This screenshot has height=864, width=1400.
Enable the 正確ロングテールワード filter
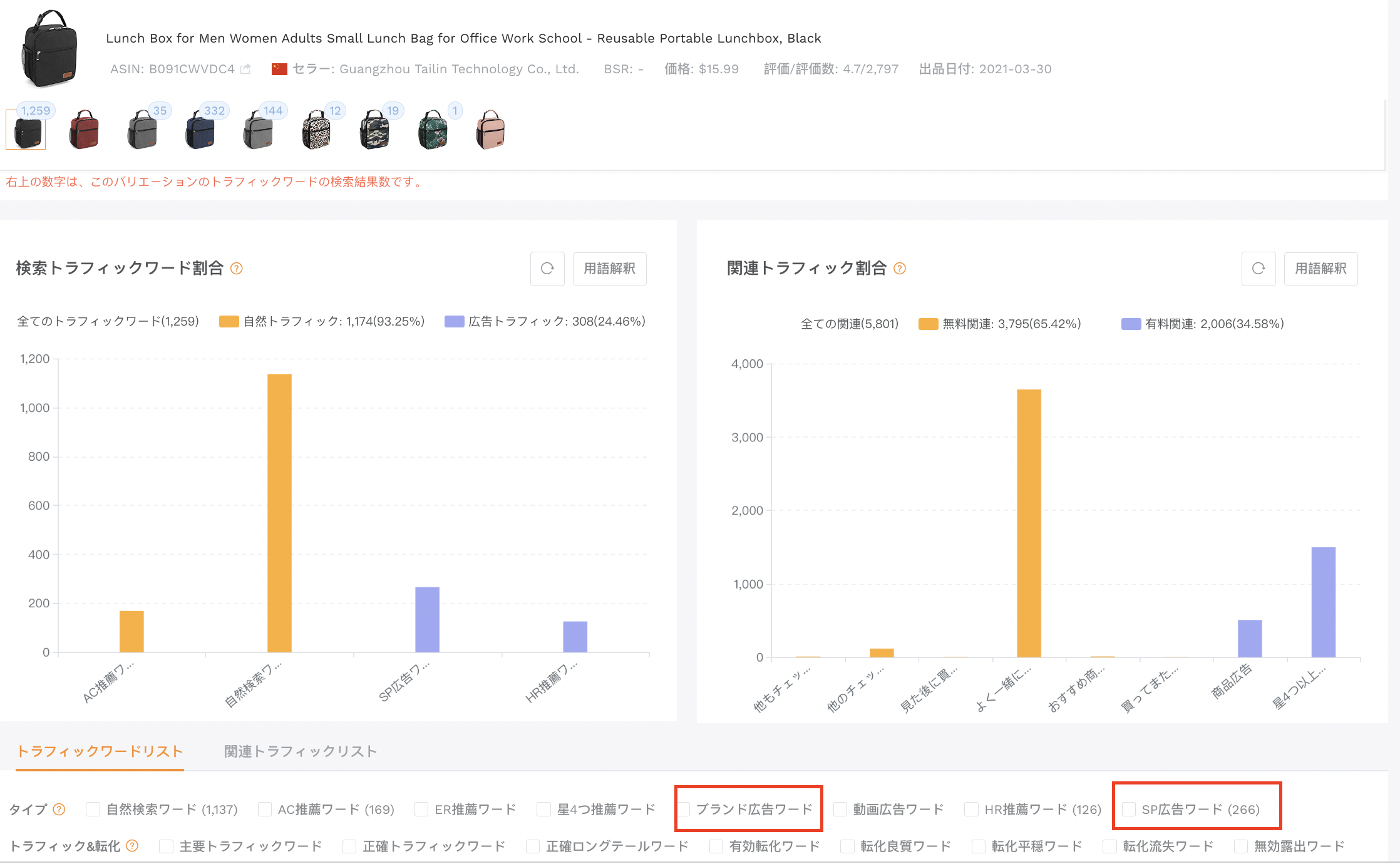click(533, 846)
